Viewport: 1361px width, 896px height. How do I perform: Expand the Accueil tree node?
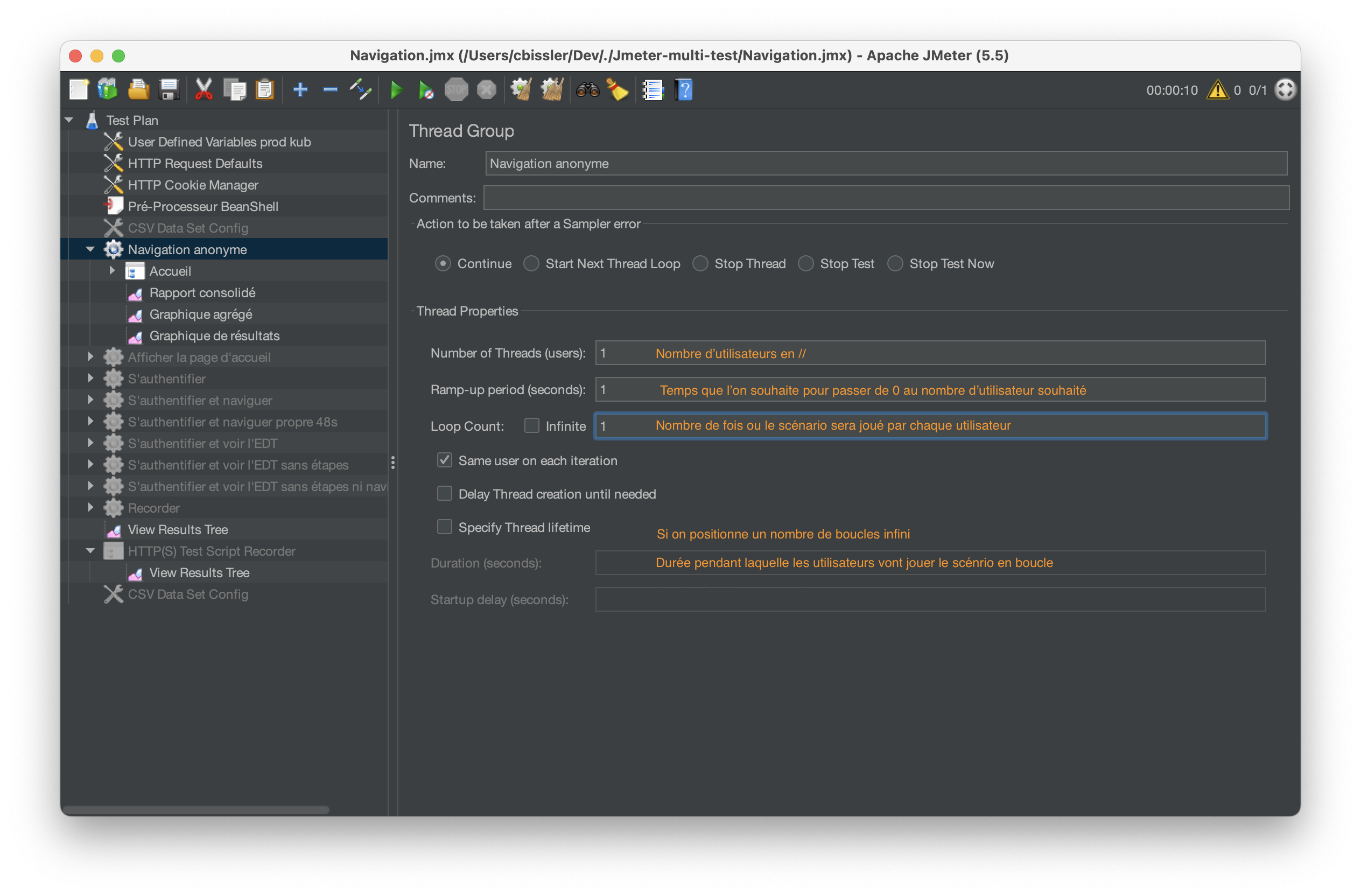point(112,270)
